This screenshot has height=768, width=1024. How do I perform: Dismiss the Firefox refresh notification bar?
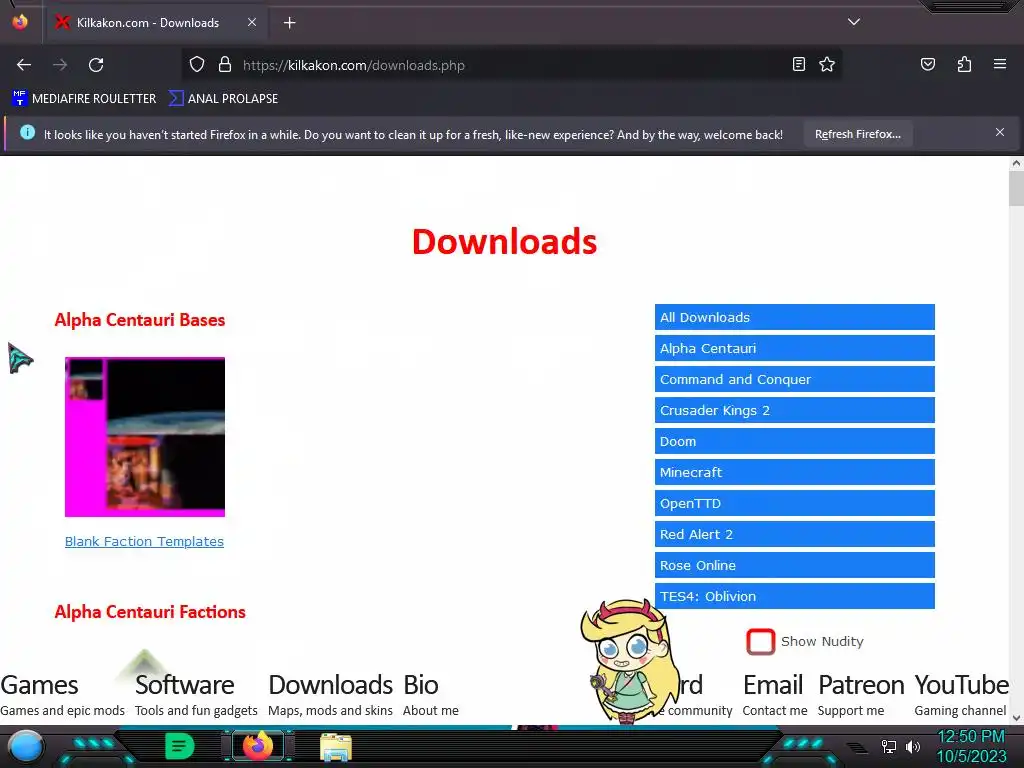pos(999,133)
